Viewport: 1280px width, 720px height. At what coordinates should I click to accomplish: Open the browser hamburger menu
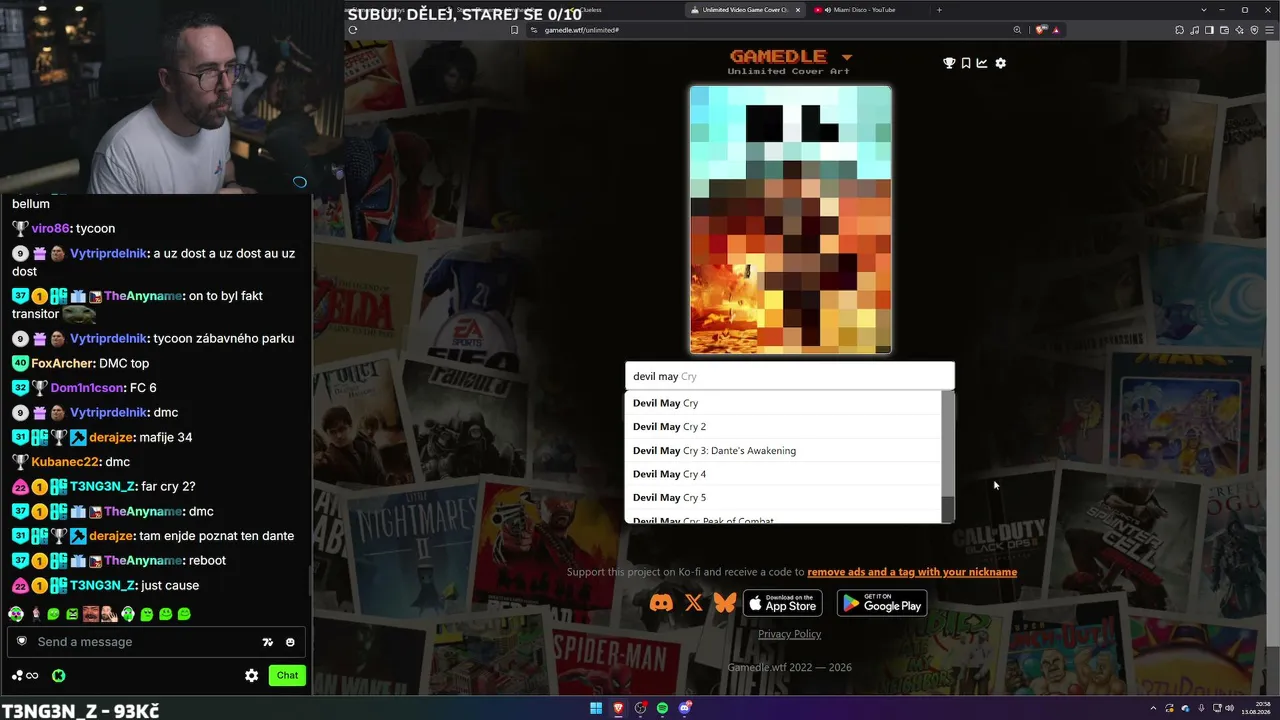[x=1267, y=30]
